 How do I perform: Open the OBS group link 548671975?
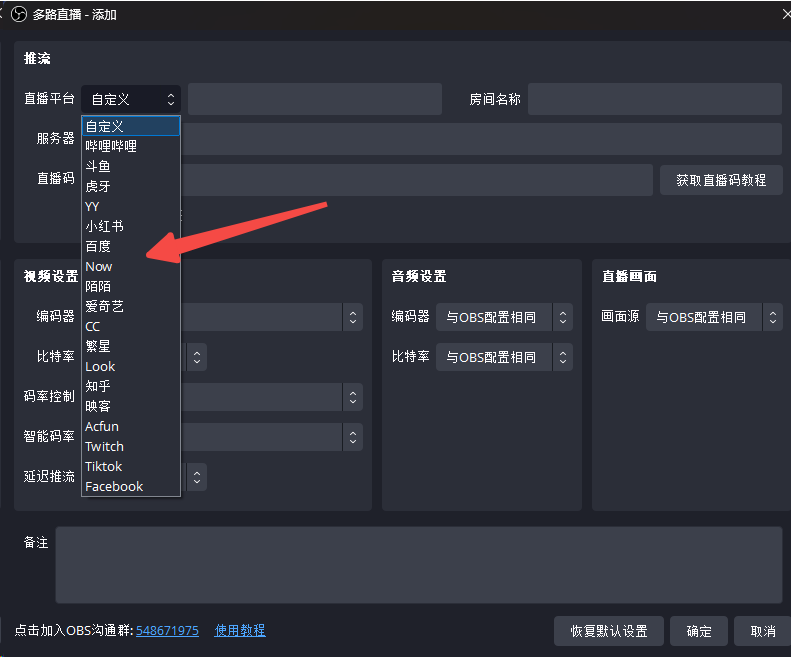click(167, 631)
